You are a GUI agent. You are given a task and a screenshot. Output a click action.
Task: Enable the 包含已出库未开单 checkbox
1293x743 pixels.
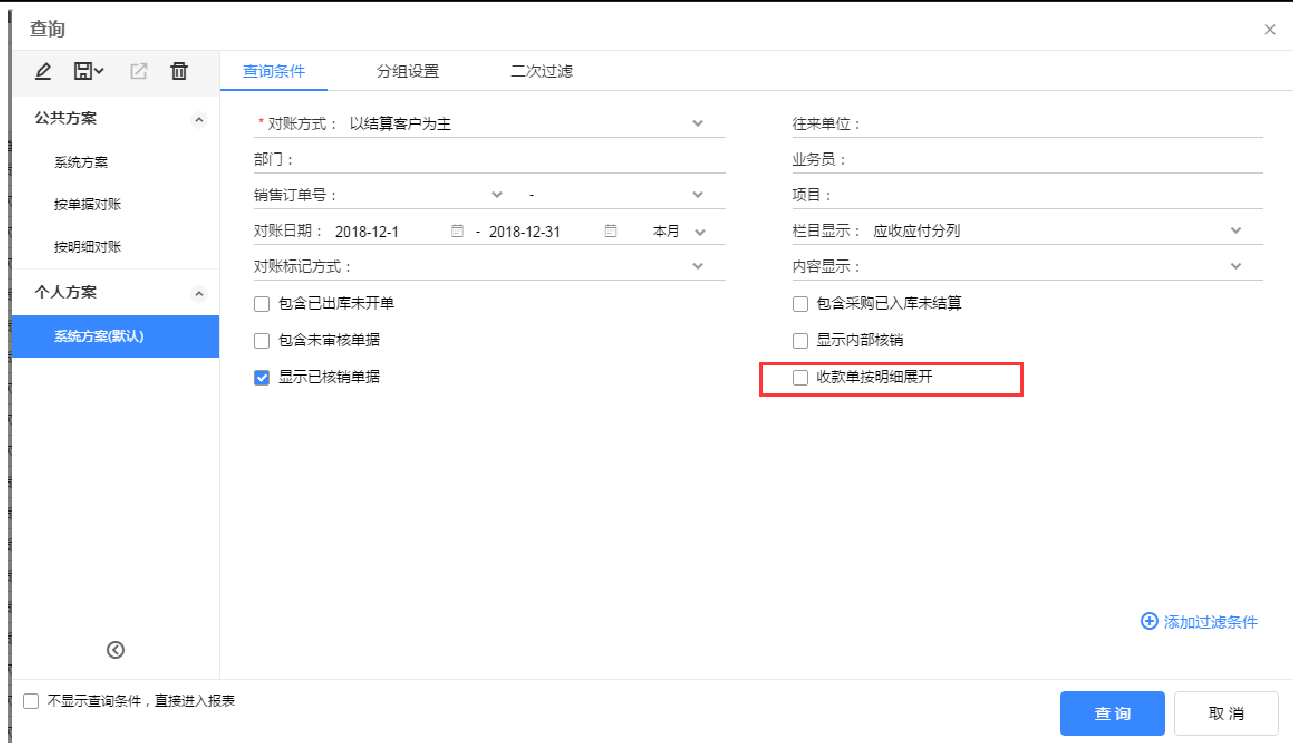click(x=263, y=304)
